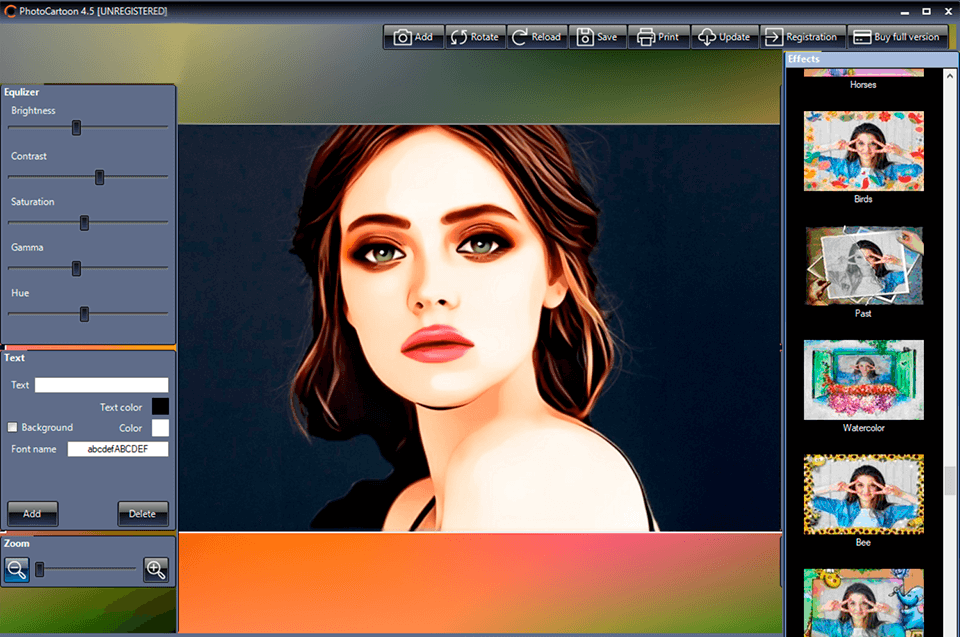This screenshot has height=637, width=960.
Task: Open the Equlizer panel section
Action: click(24, 91)
